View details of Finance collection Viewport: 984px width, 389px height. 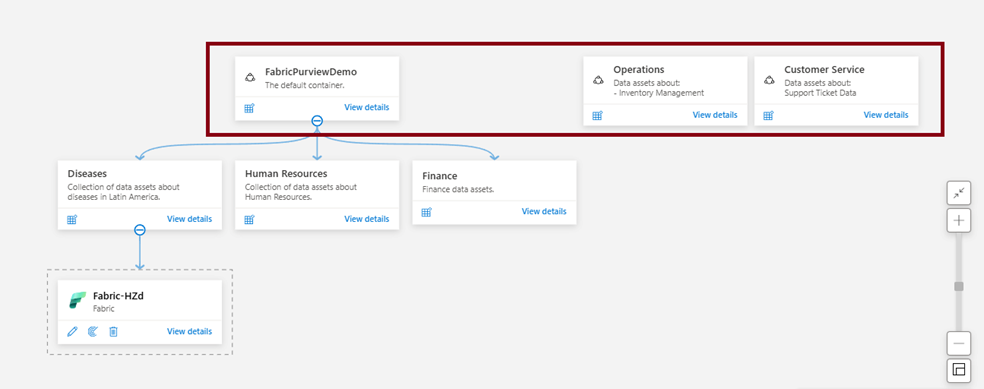click(544, 211)
